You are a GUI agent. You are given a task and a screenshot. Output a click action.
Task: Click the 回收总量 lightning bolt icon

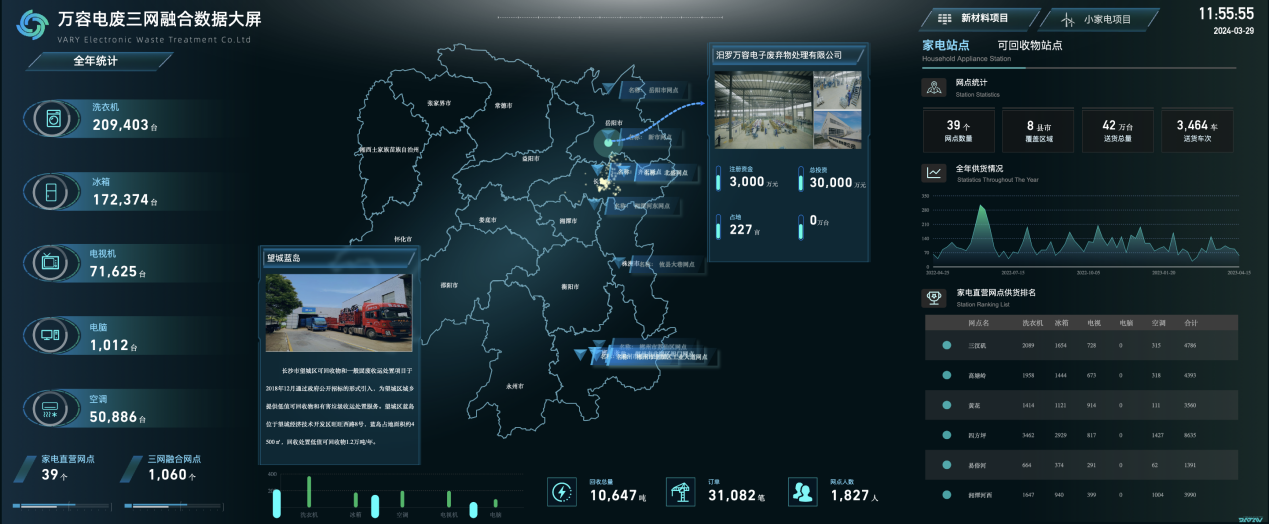click(562, 491)
